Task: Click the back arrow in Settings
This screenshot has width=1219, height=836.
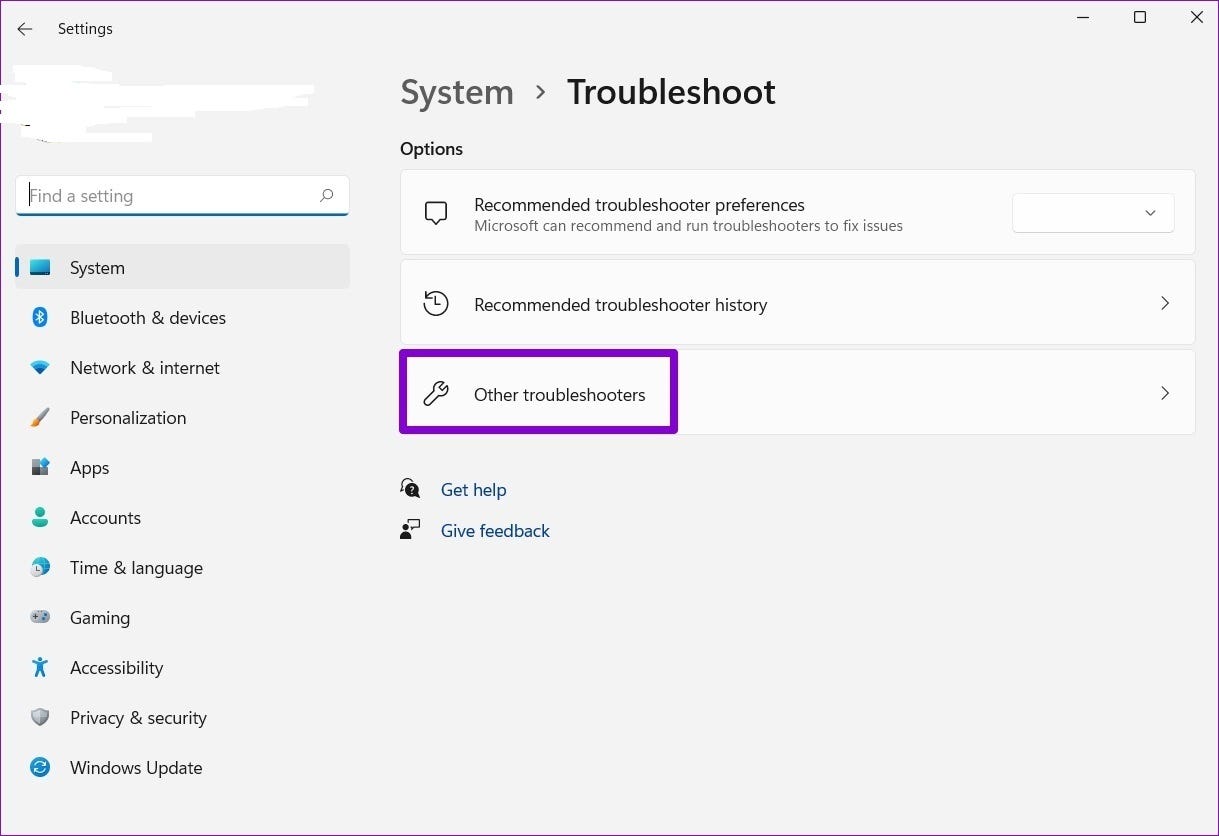Action: coord(25,29)
